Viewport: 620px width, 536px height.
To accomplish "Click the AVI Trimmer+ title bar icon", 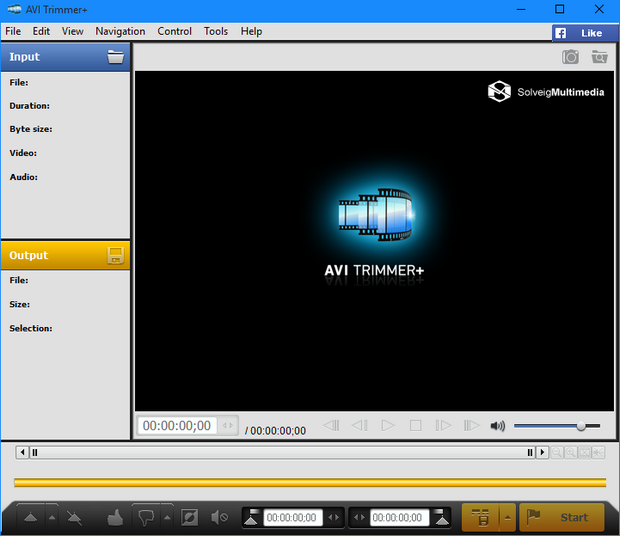I will tap(14, 9).
